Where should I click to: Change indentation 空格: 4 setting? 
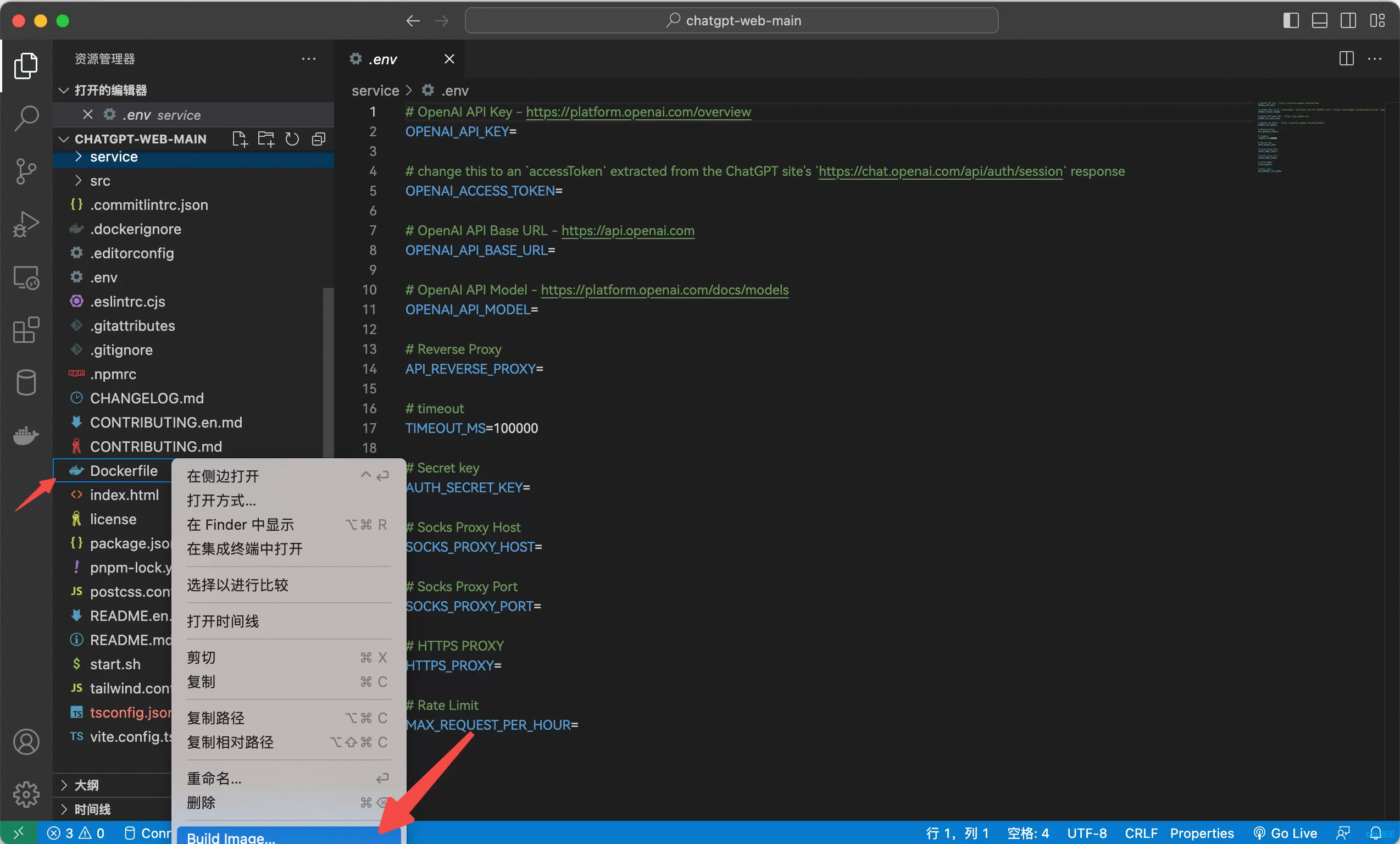tap(1028, 832)
